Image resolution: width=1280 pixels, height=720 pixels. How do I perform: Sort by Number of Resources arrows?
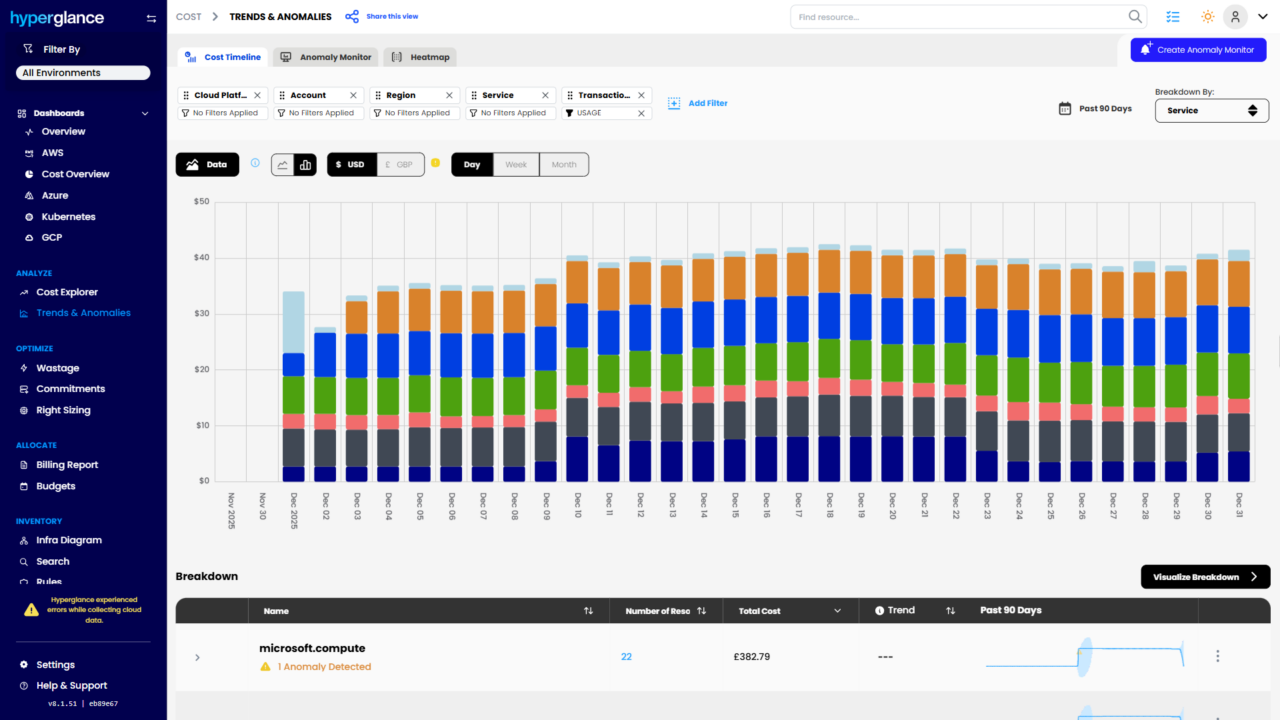[x=701, y=610]
